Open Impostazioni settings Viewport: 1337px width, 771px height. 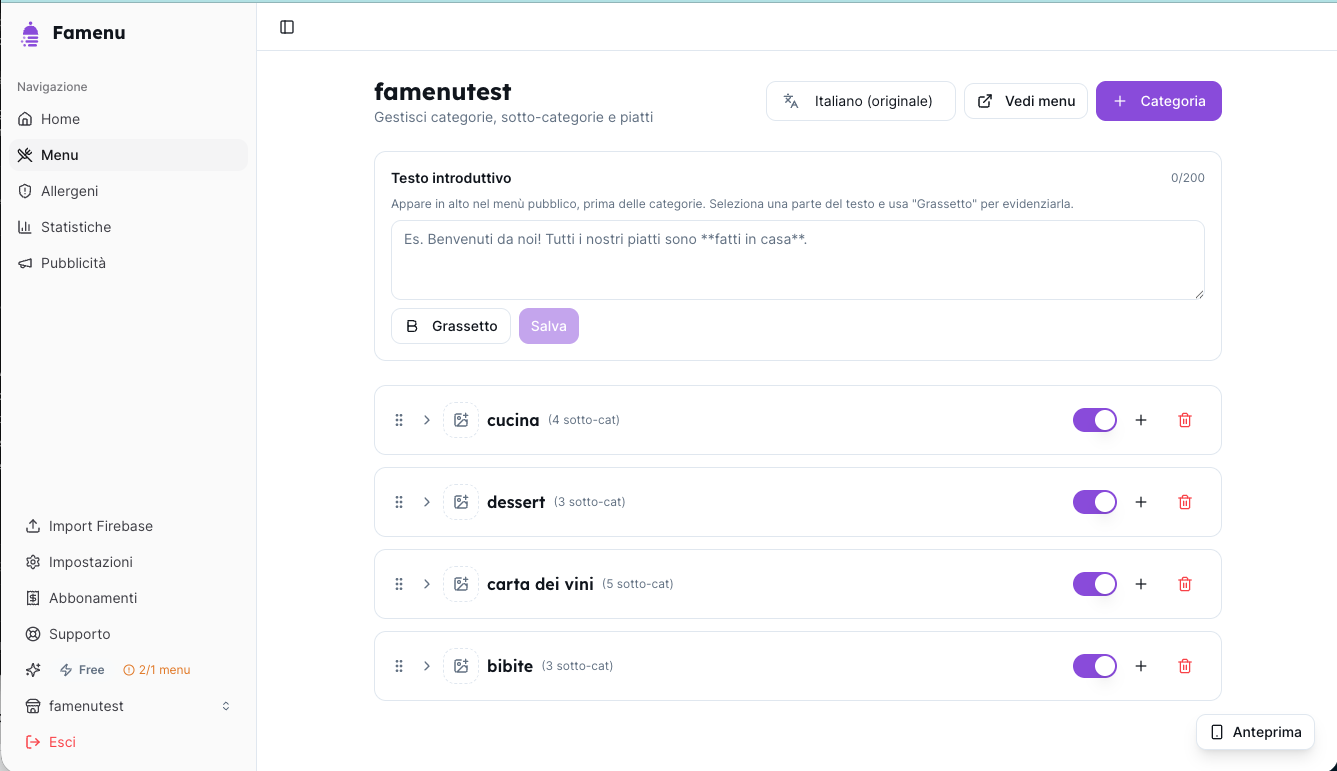click(x=128, y=562)
